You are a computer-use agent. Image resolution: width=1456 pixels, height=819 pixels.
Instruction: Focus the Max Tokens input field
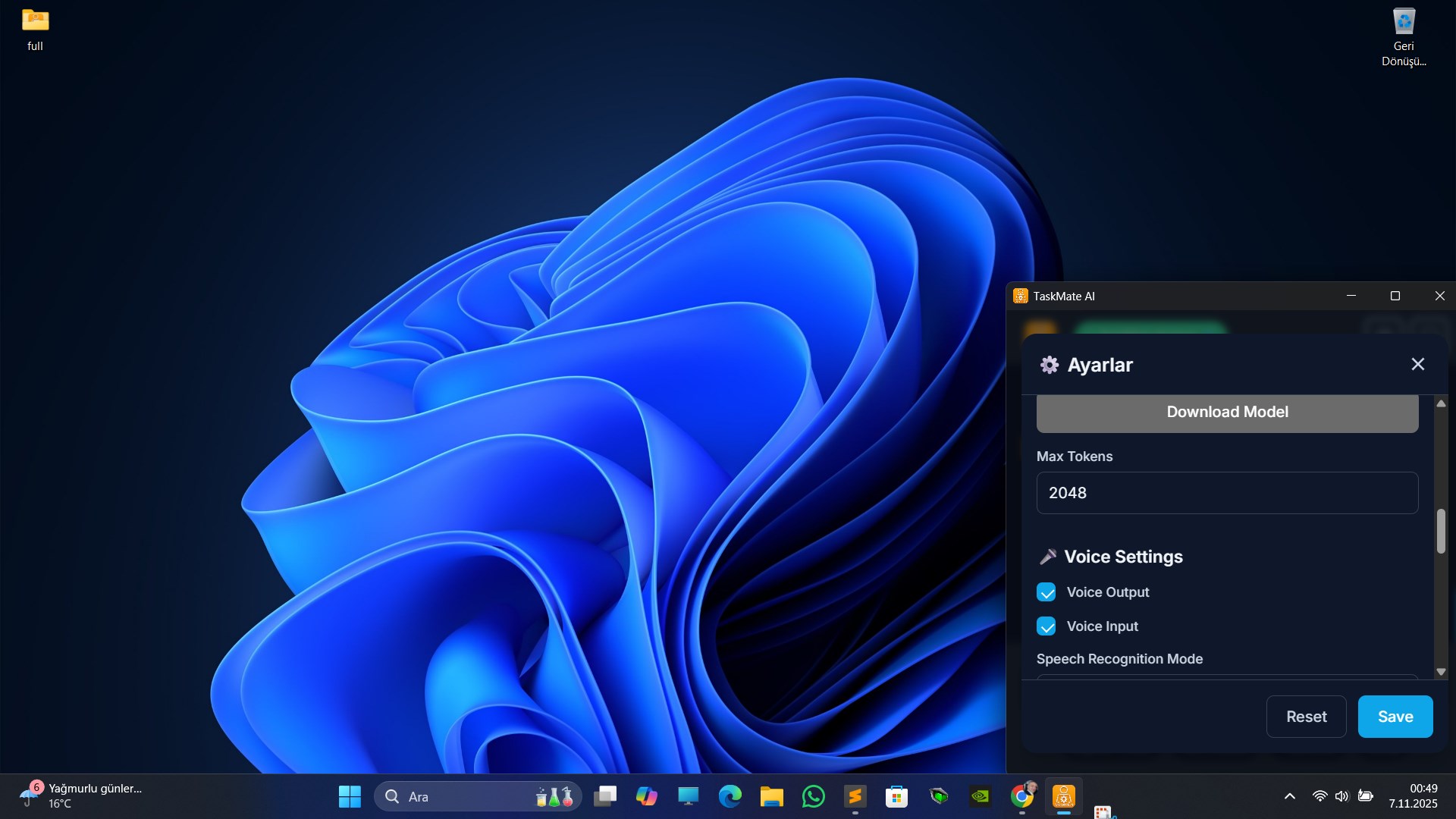point(1227,493)
